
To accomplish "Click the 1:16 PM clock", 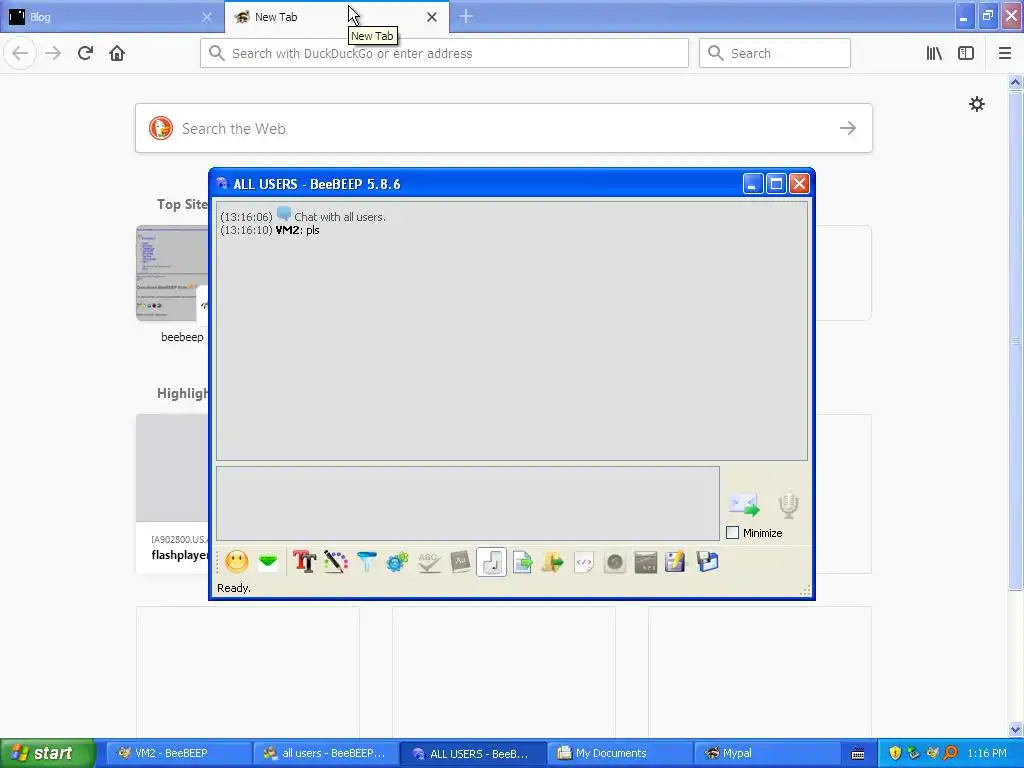I will (x=987, y=753).
